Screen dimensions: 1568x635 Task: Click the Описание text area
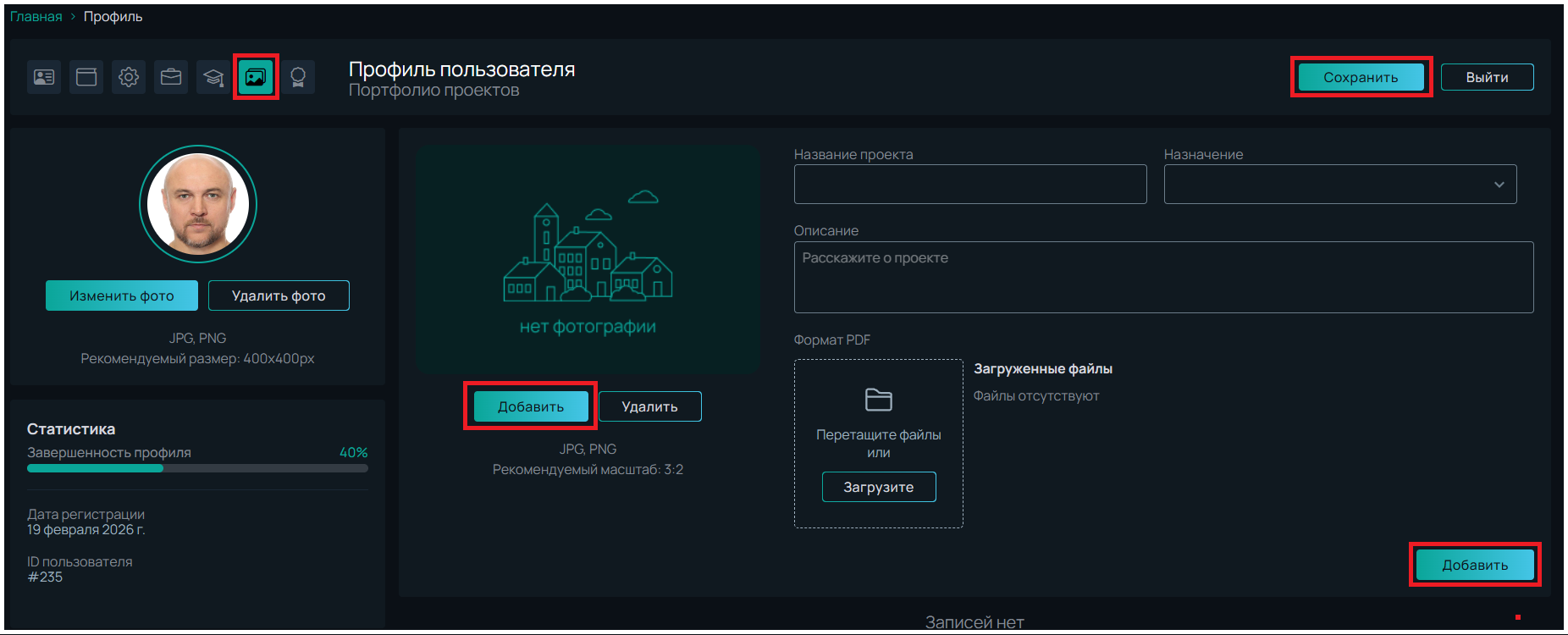coord(1162,278)
